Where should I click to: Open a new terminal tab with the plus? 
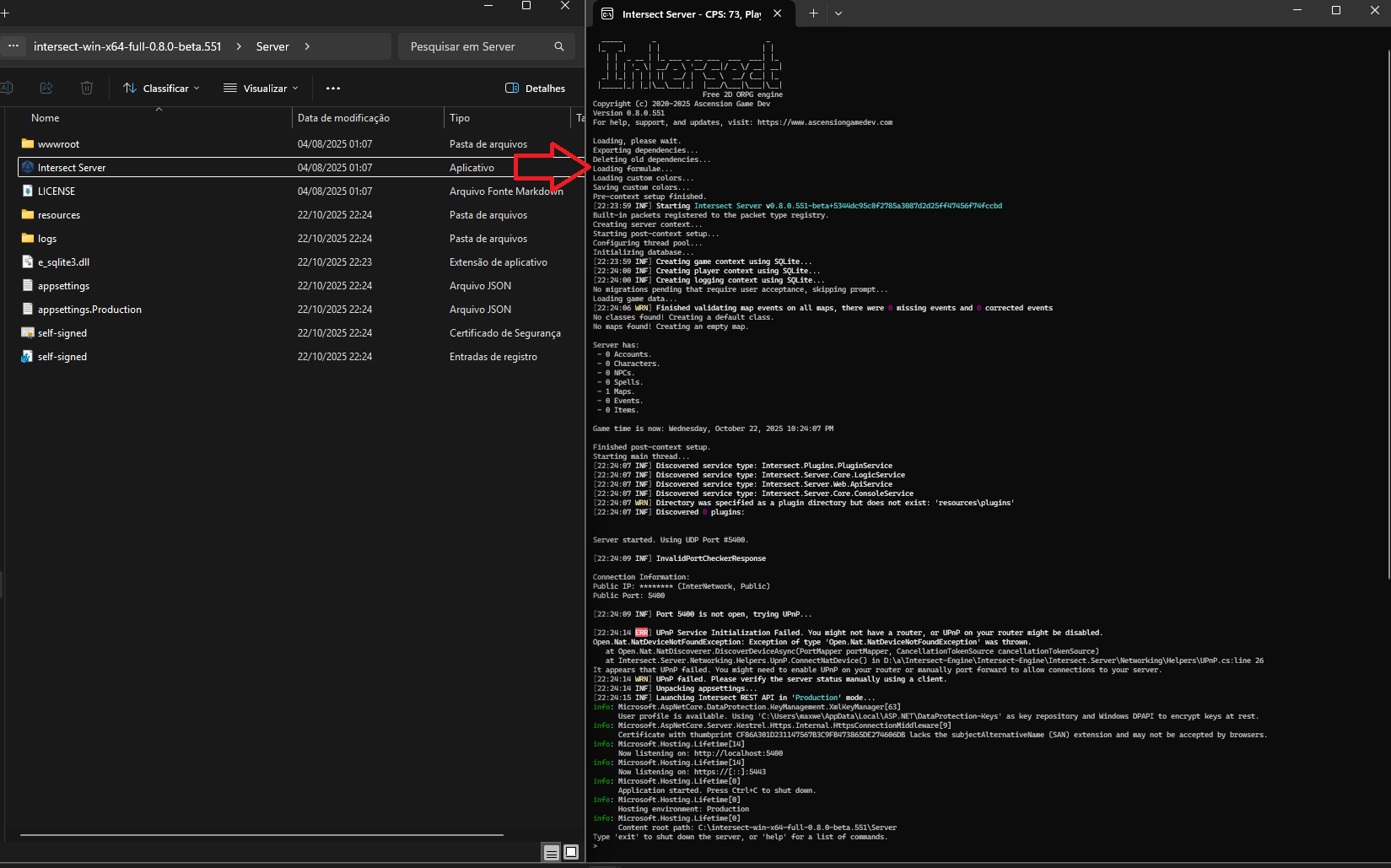click(x=814, y=13)
